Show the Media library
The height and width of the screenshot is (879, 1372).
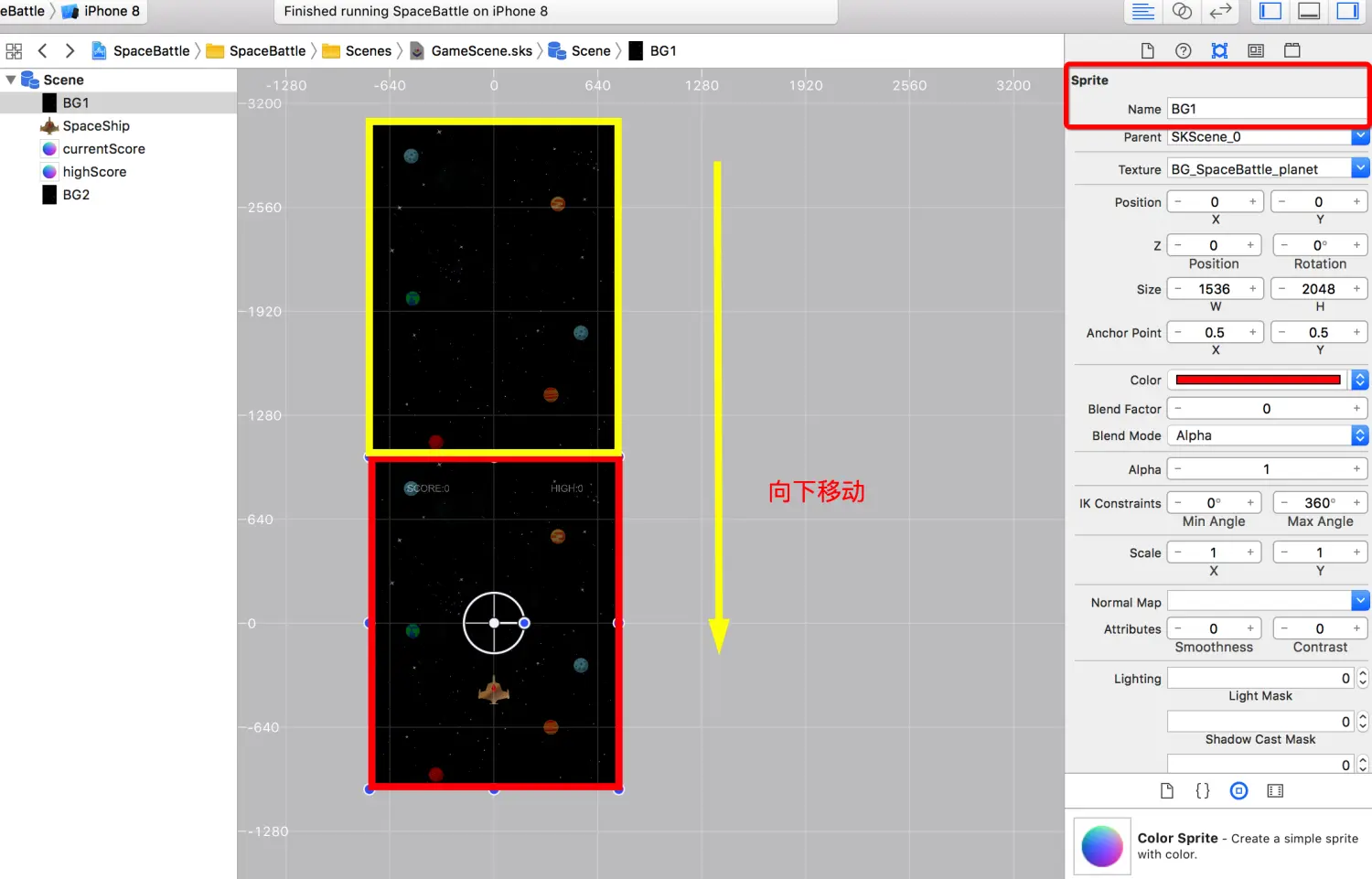[1275, 791]
